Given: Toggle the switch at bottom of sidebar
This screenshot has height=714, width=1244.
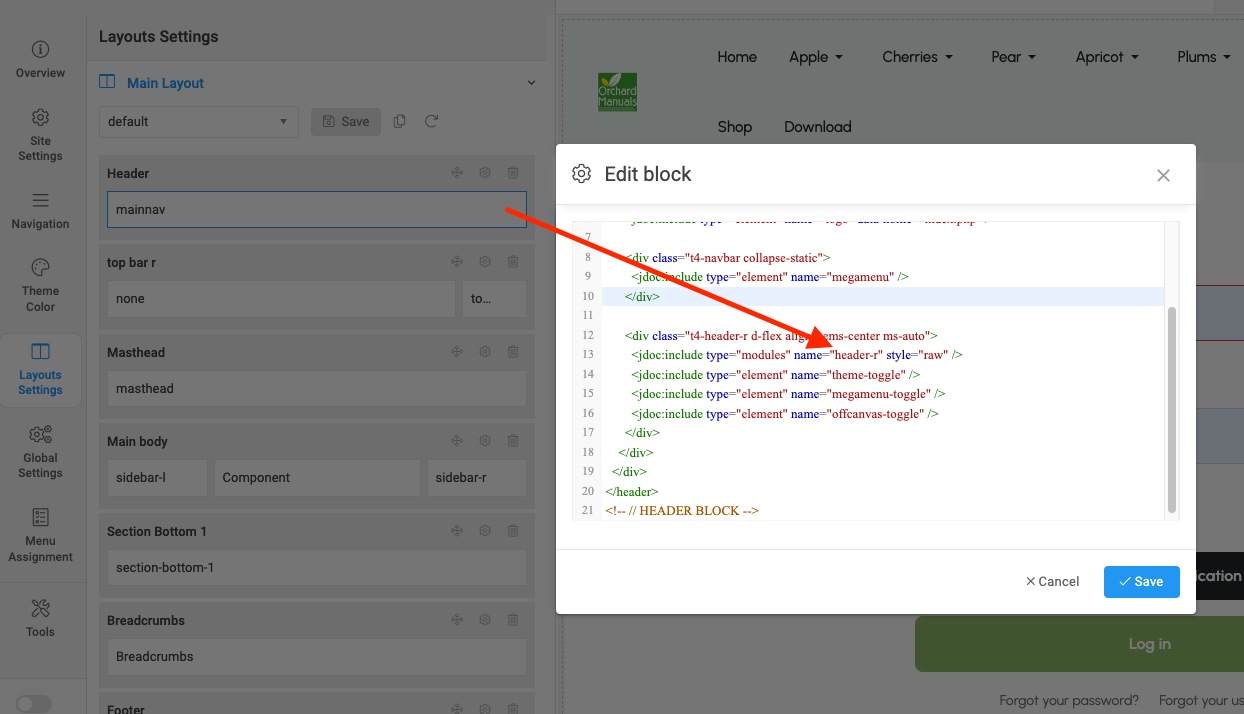Looking at the screenshot, I should point(34,704).
